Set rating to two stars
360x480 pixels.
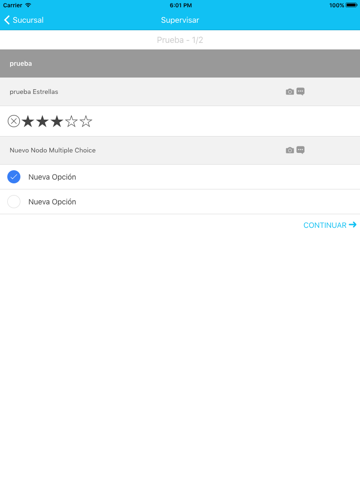(x=42, y=121)
